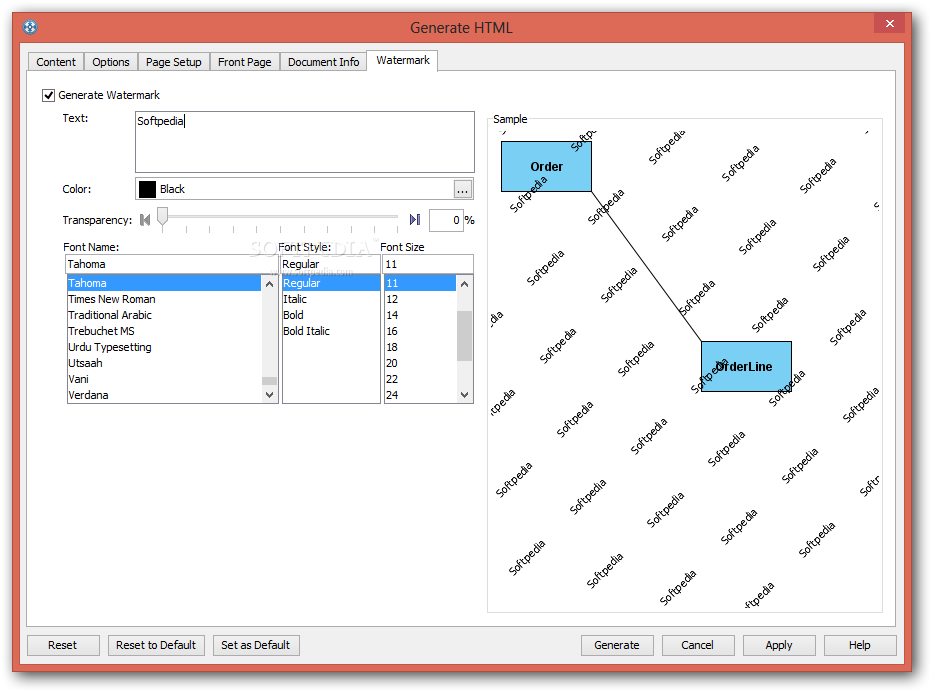The width and height of the screenshot is (932, 692).
Task: Select font size 11 in list
Action: click(420, 283)
